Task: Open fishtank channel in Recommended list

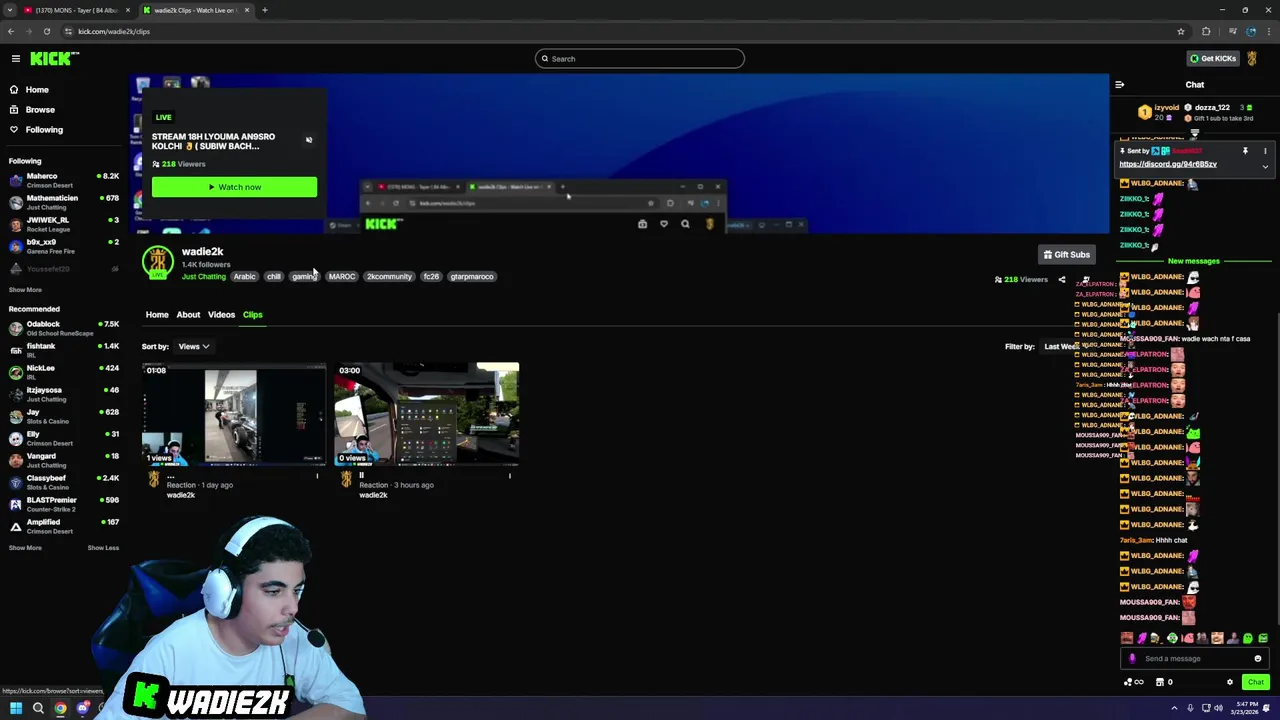Action: (x=64, y=350)
